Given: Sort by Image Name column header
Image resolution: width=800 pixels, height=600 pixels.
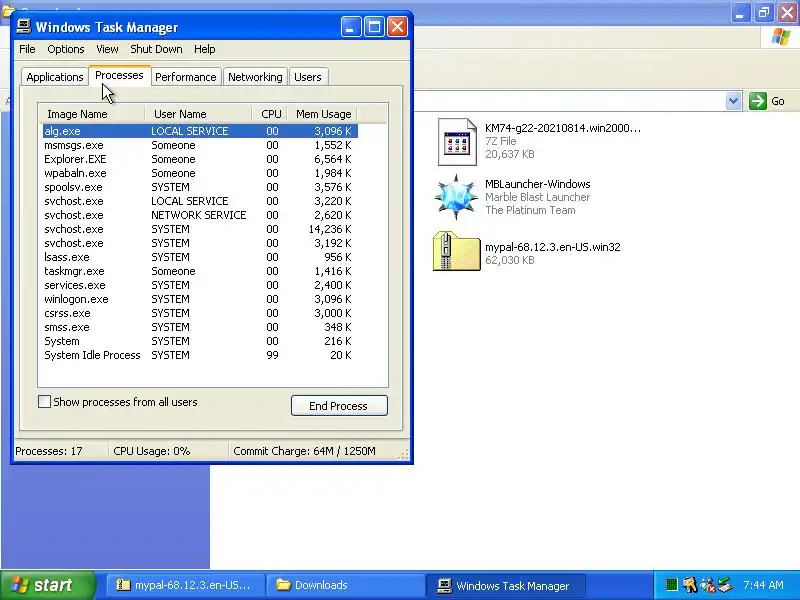Looking at the screenshot, I should click(92, 114).
